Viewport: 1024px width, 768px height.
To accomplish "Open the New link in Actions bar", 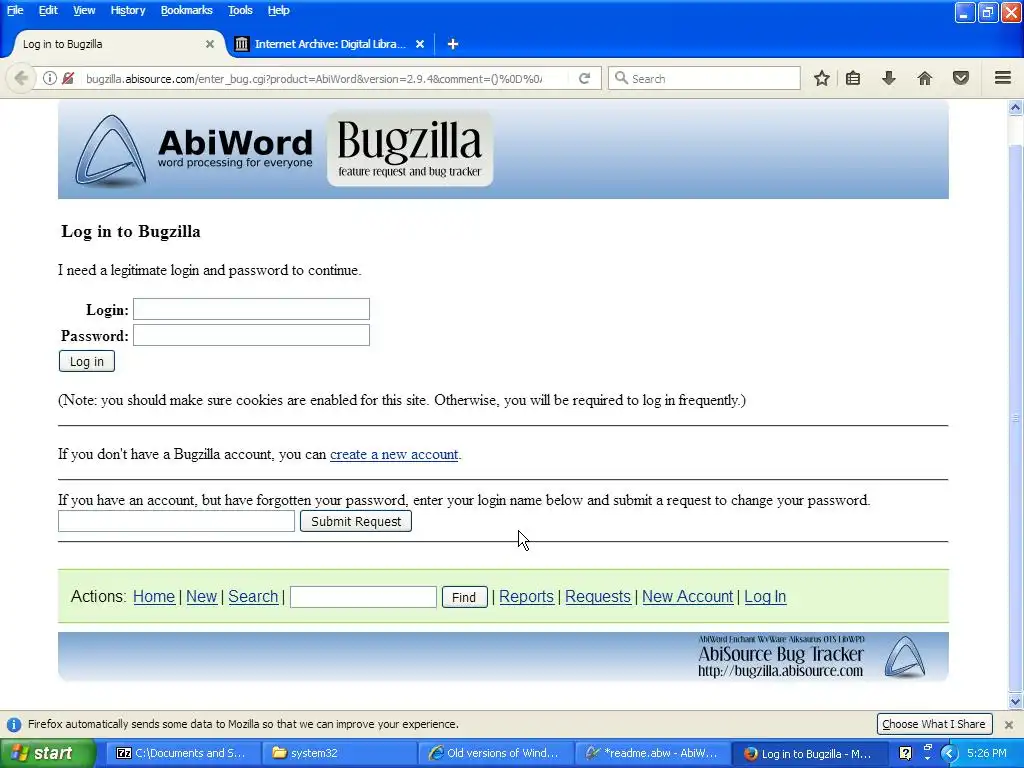I will [201, 596].
